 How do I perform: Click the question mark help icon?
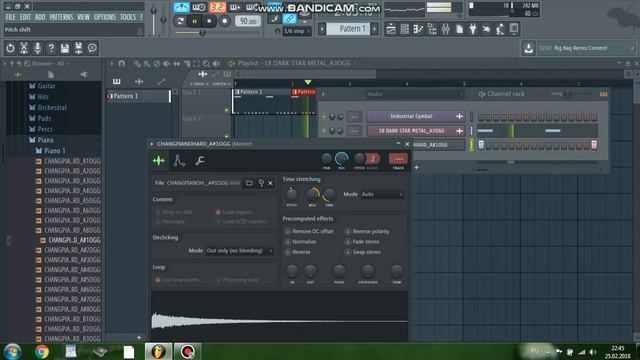(51, 48)
